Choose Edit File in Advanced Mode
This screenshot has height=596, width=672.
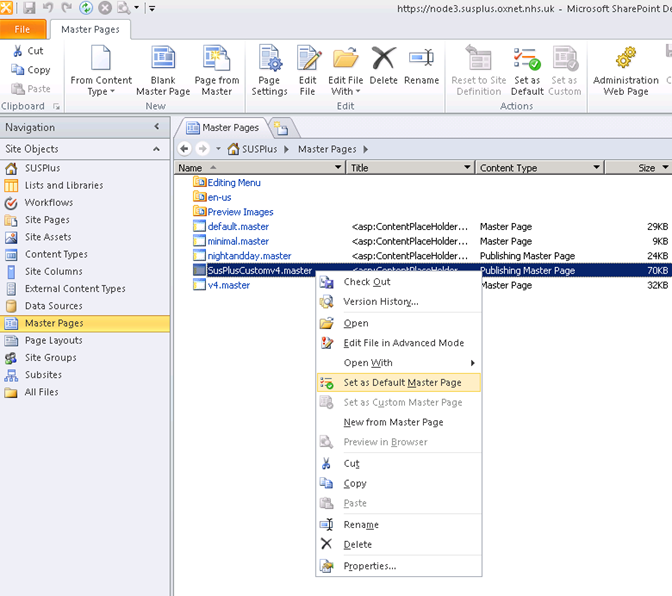pyautogui.click(x=399, y=343)
